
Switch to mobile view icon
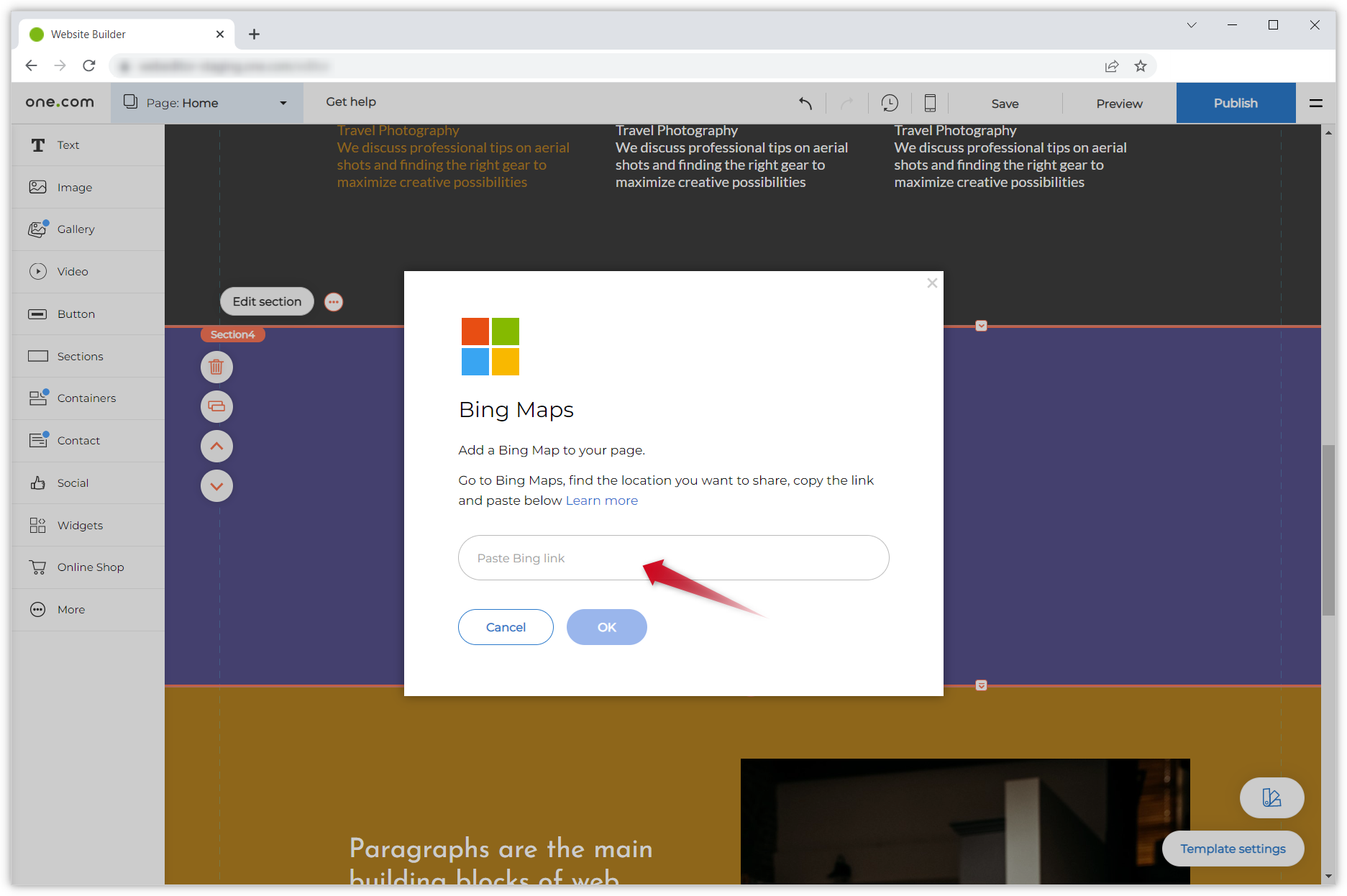[930, 104]
